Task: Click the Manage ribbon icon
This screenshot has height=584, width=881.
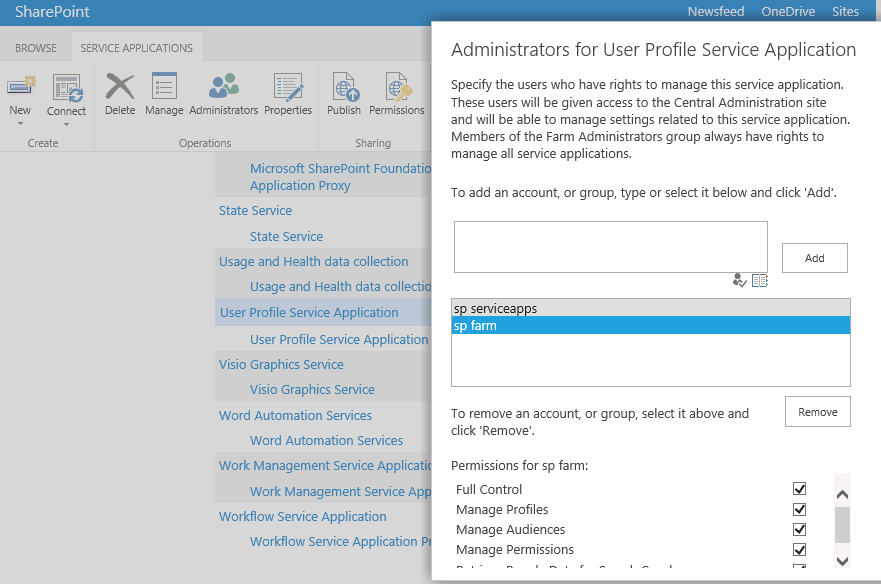Action: (x=164, y=87)
